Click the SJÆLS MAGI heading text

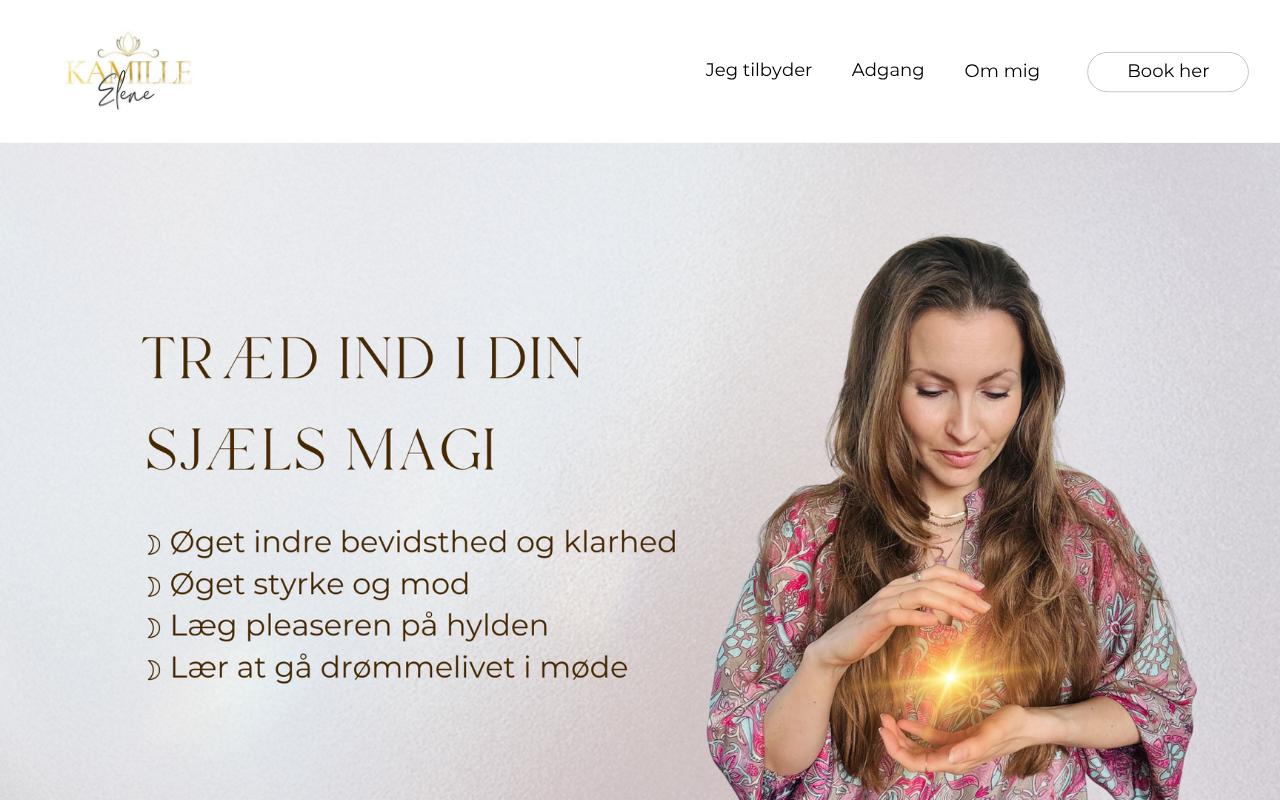[321, 450]
